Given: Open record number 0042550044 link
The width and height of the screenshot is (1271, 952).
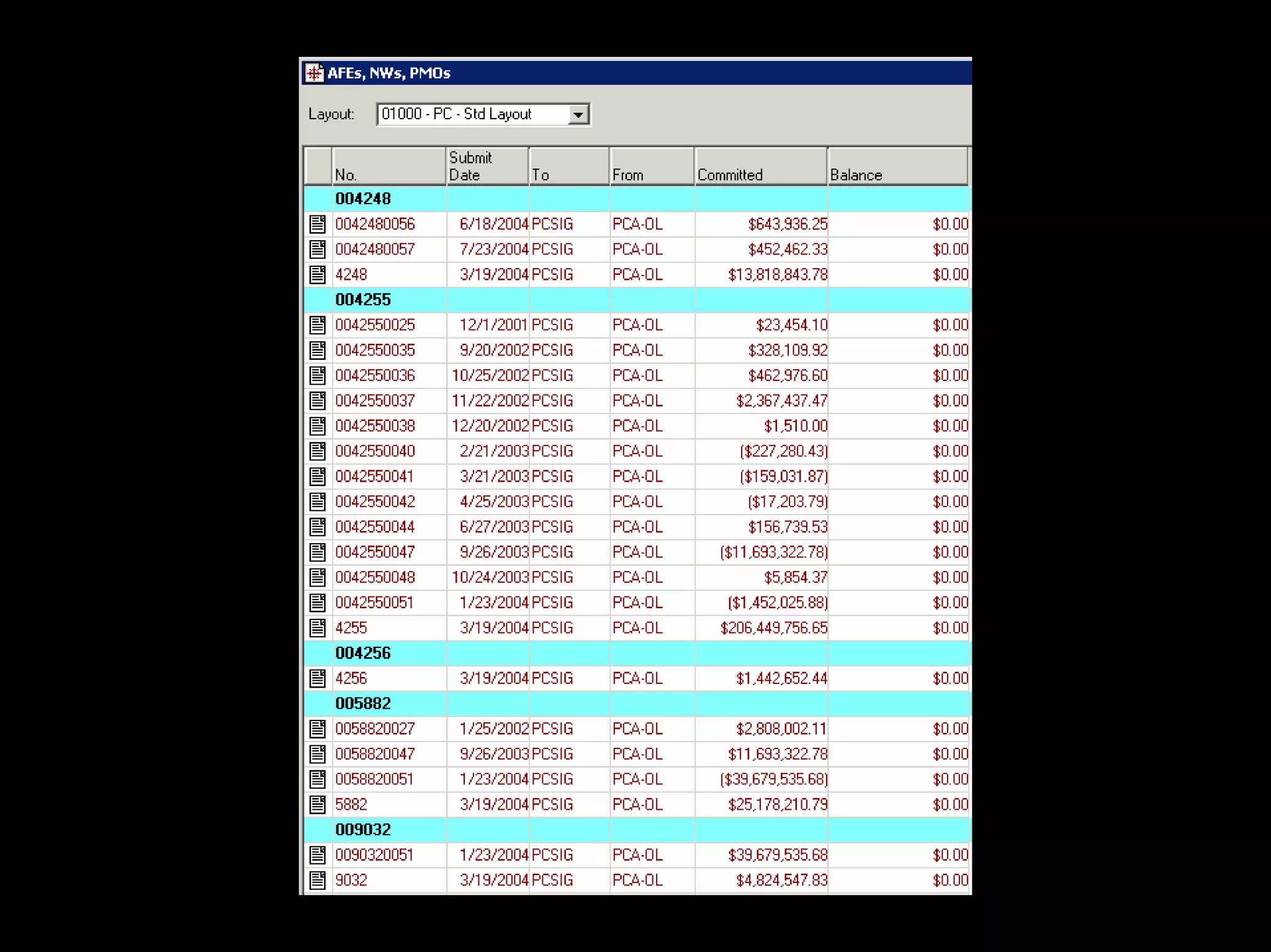Looking at the screenshot, I should 375,527.
